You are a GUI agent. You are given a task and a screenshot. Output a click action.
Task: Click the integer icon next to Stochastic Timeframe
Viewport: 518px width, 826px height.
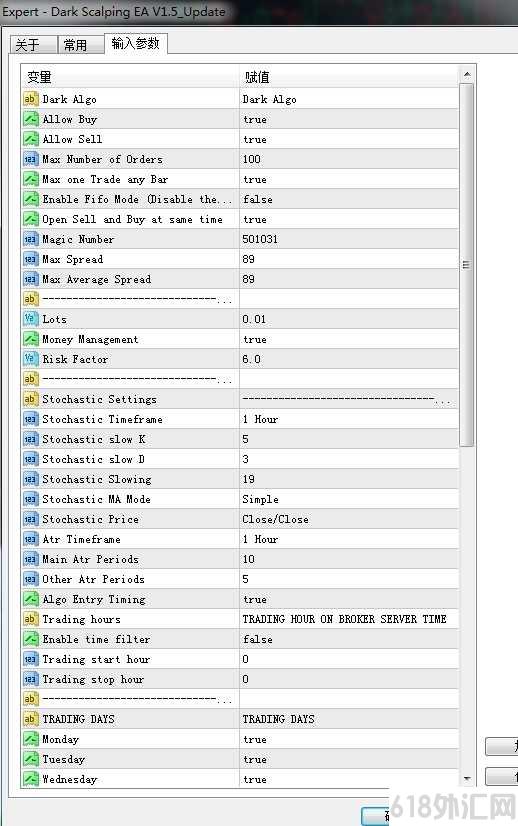pos(31,419)
